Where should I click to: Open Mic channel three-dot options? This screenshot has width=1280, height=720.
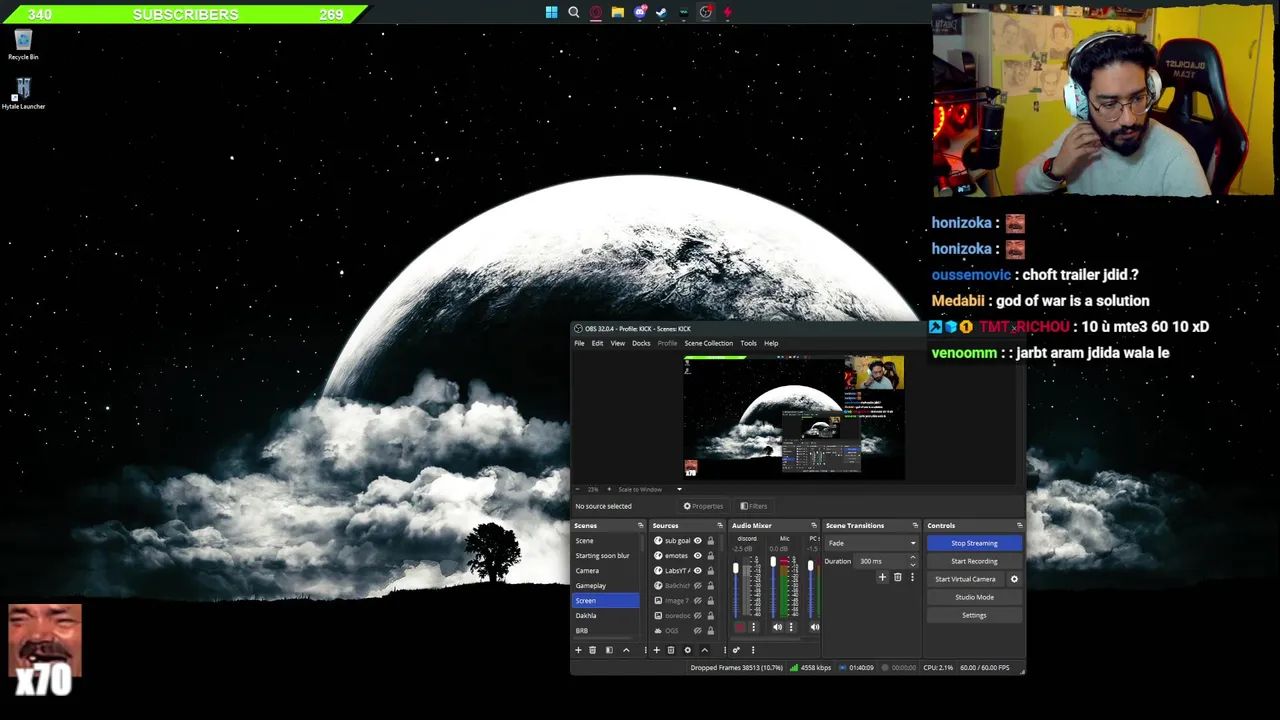click(791, 627)
